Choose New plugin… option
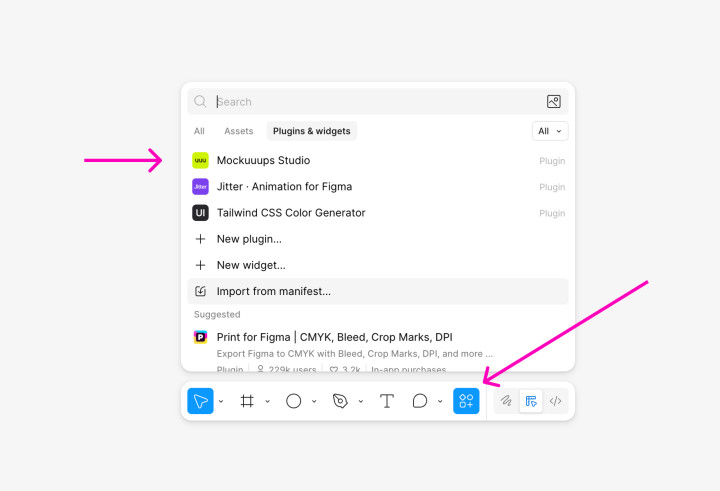 pyautogui.click(x=249, y=239)
